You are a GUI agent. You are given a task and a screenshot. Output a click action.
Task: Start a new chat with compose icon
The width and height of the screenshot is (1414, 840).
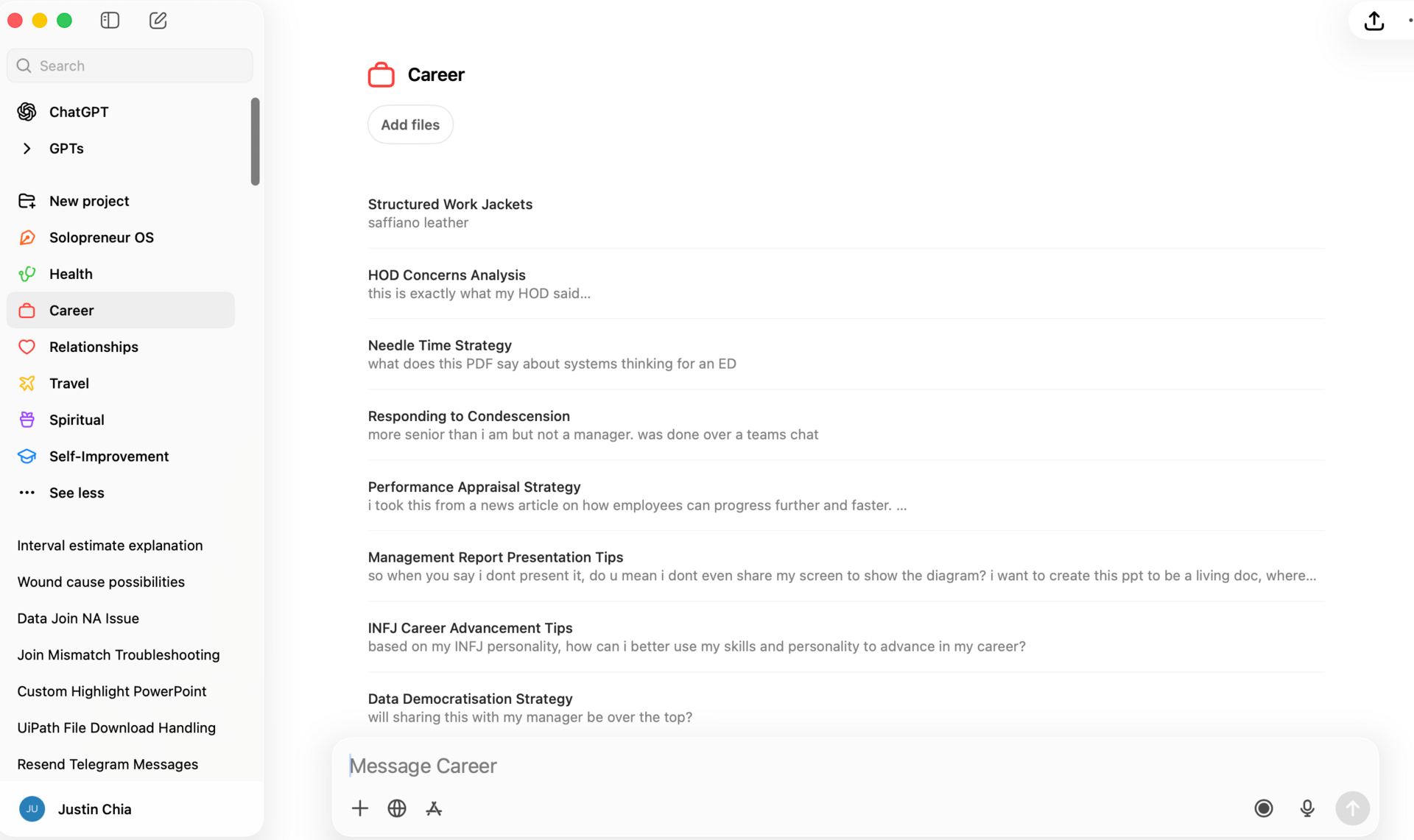click(158, 21)
